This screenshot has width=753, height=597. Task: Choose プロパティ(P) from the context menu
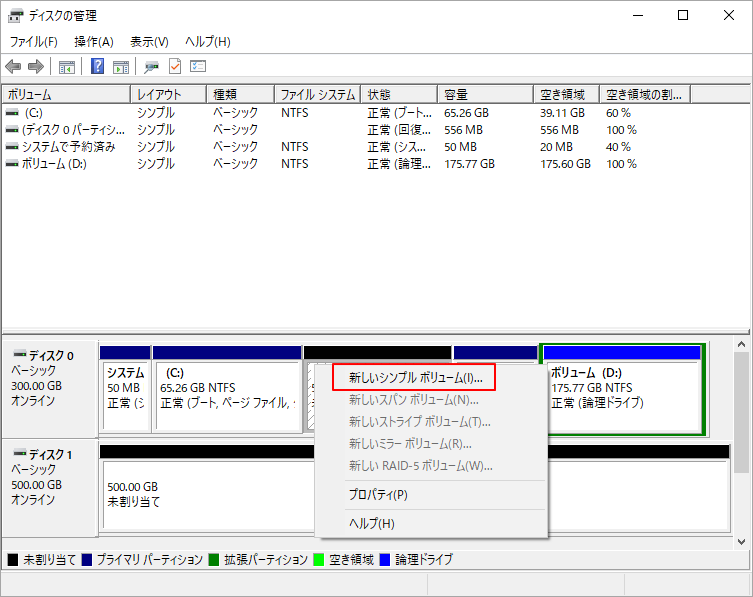coord(377,494)
